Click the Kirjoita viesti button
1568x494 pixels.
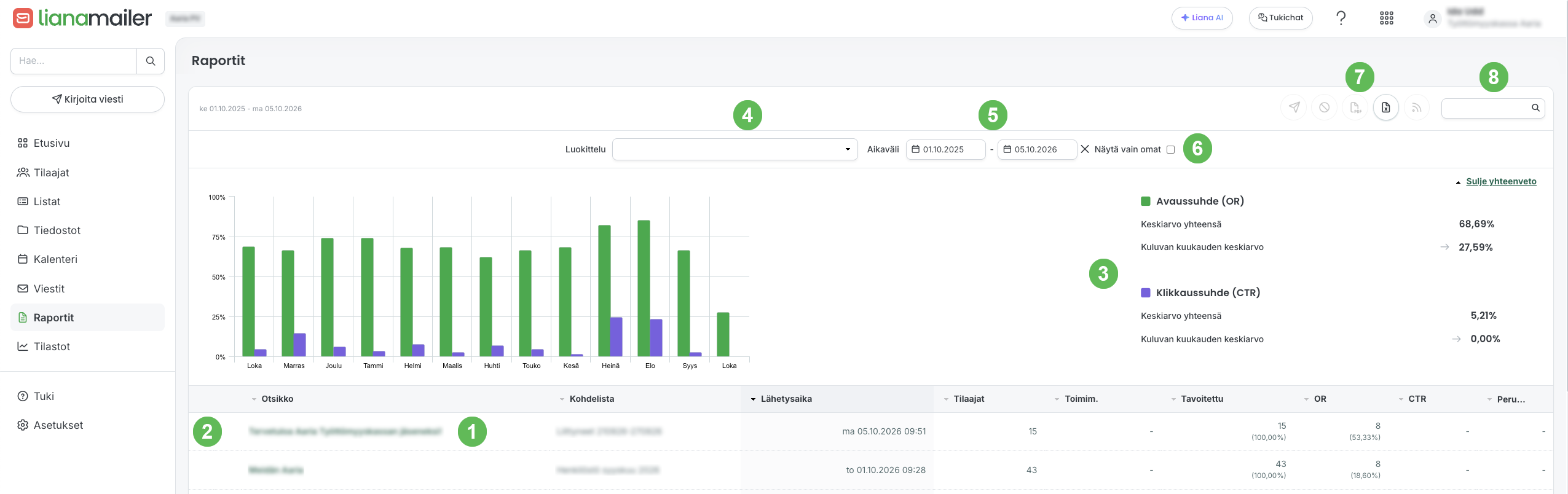87,99
